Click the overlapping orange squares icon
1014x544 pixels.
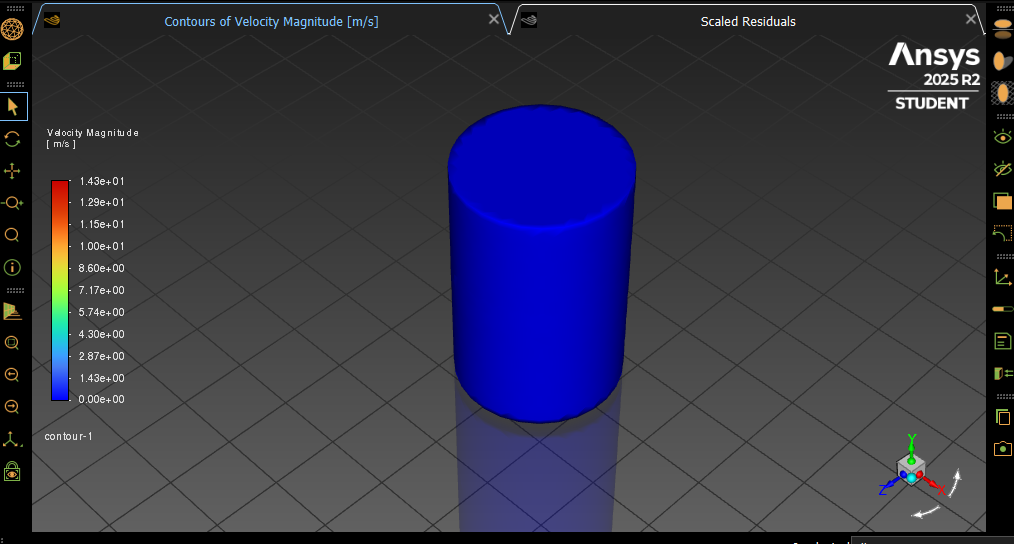1002,201
